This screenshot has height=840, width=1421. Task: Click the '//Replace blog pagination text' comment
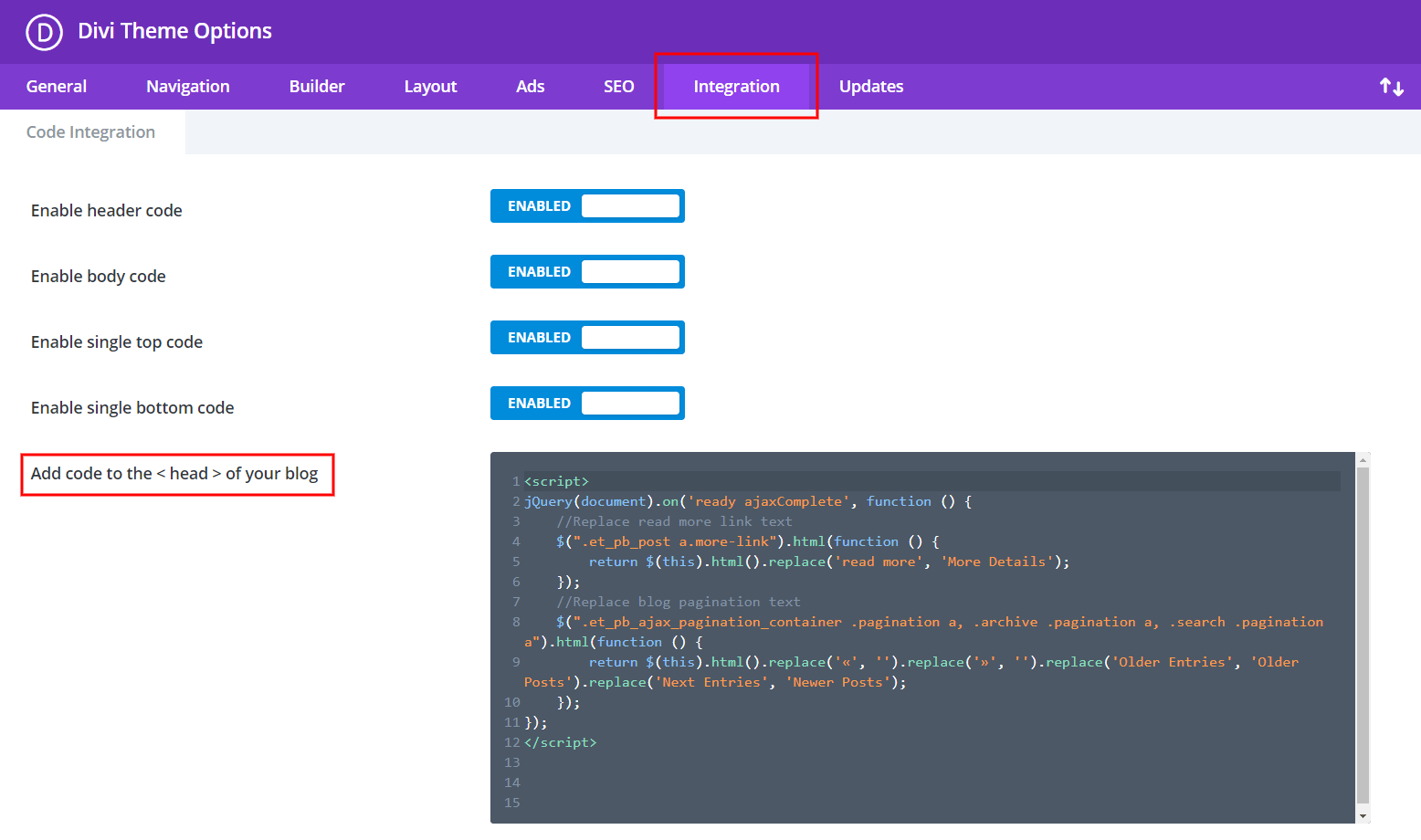click(679, 602)
